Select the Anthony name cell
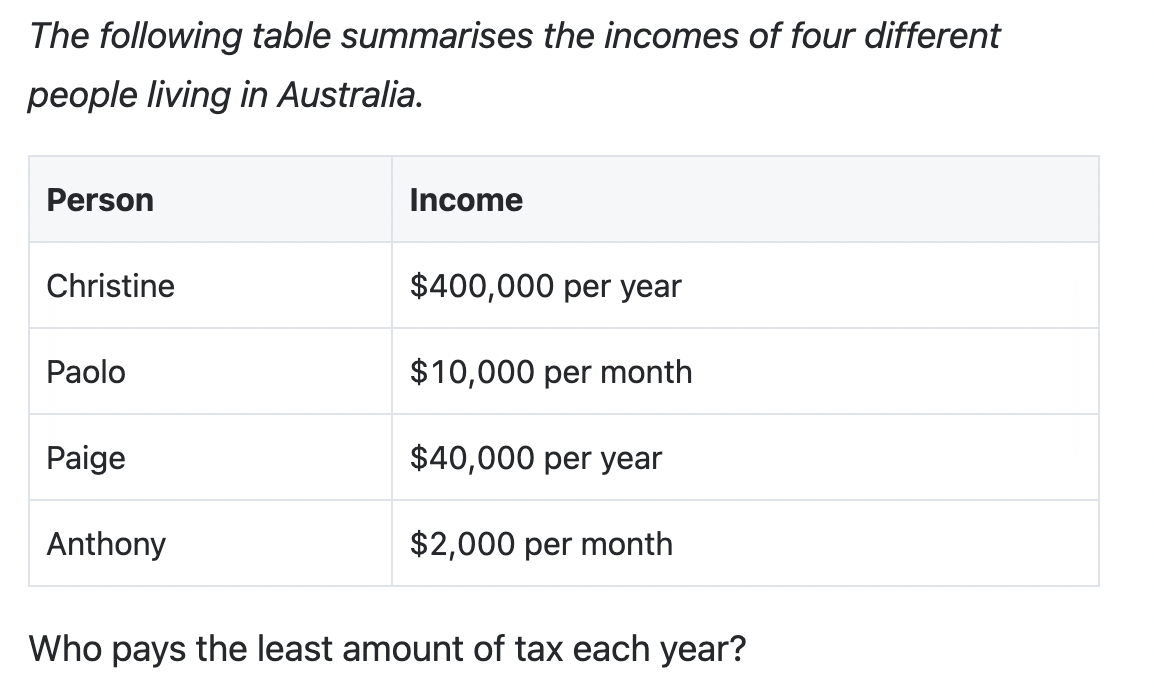1154x696 pixels. [210, 544]
